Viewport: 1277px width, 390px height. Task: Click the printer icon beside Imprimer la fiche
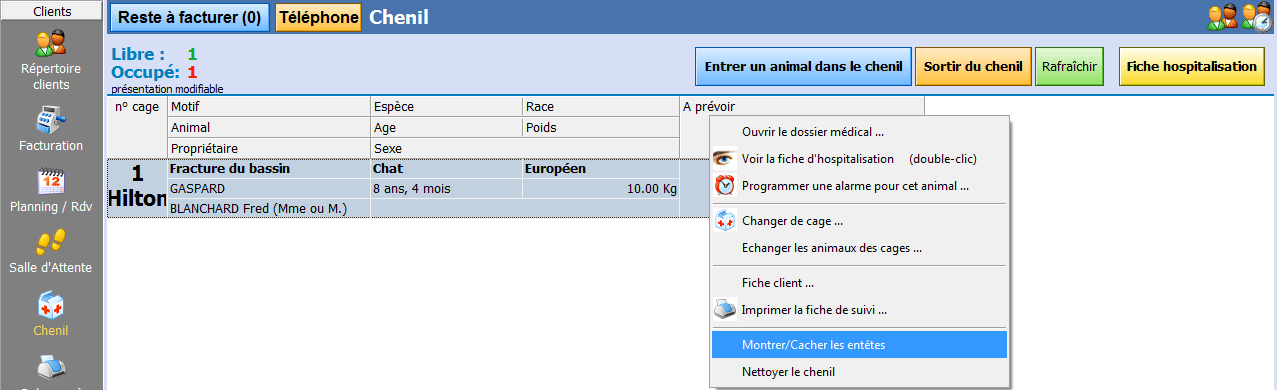click(725, 310)
